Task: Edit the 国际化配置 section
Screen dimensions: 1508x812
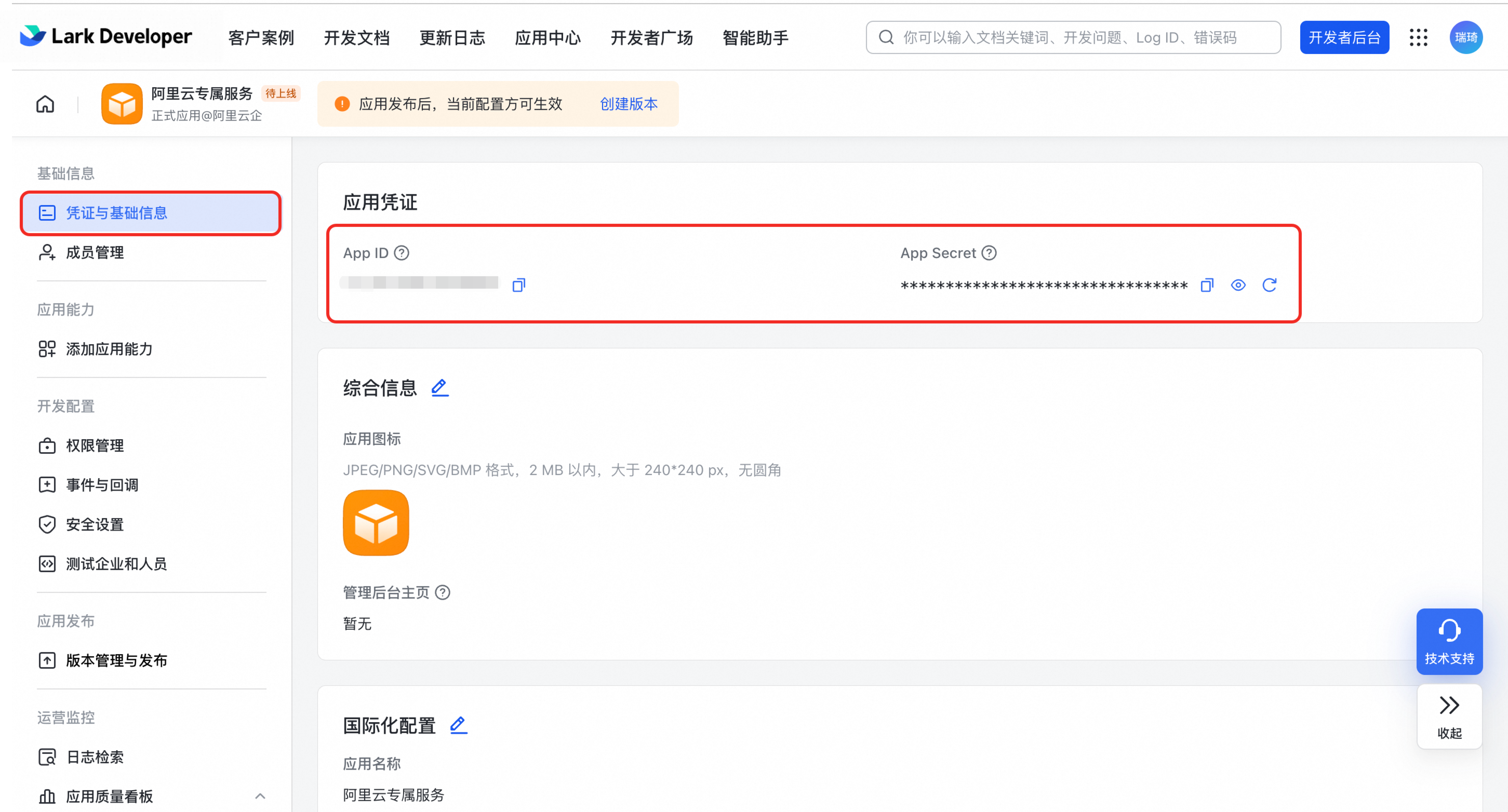Action: click(458, 725)
